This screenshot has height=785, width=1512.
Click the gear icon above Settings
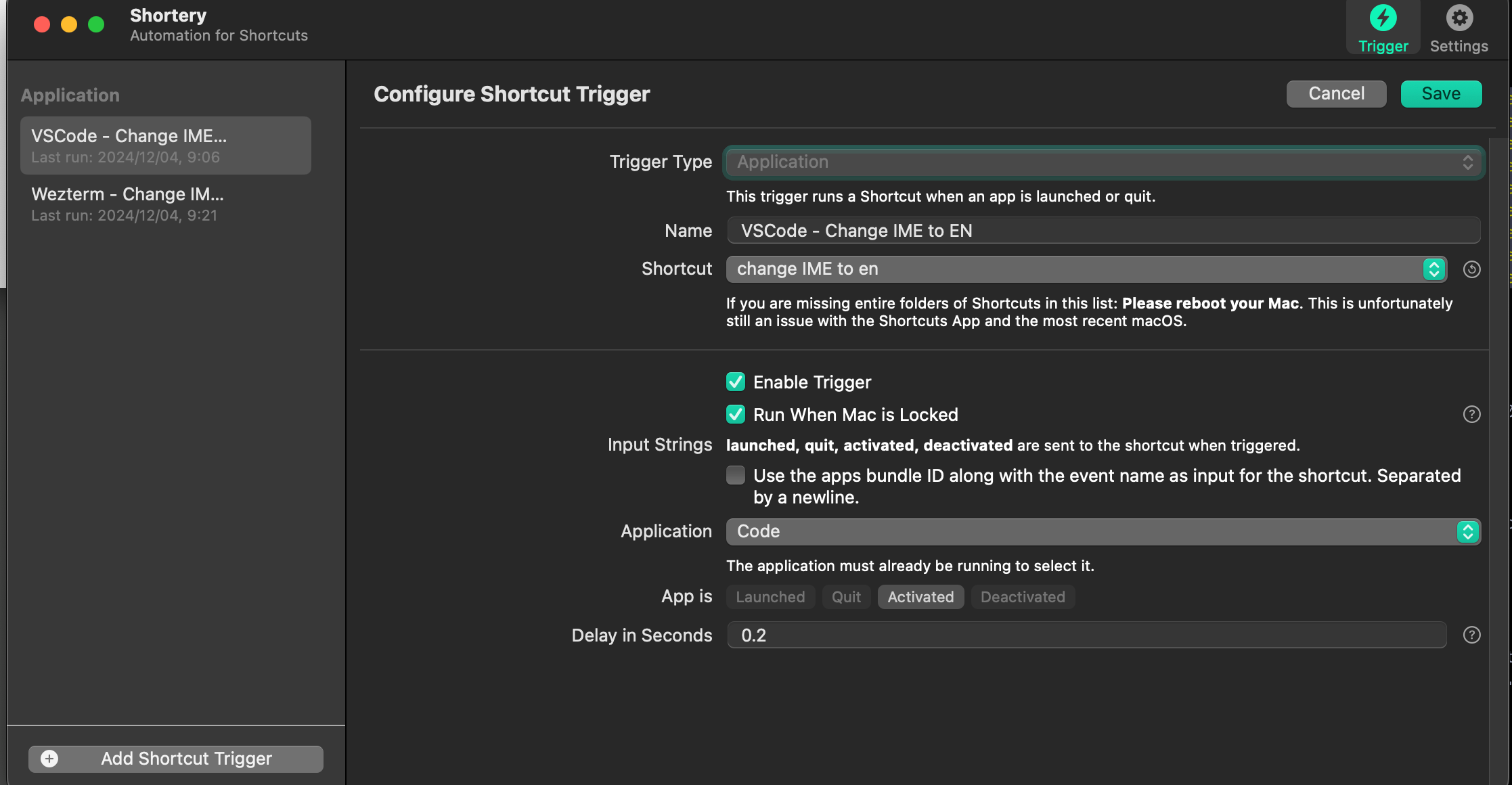[x=1459, y=18]
